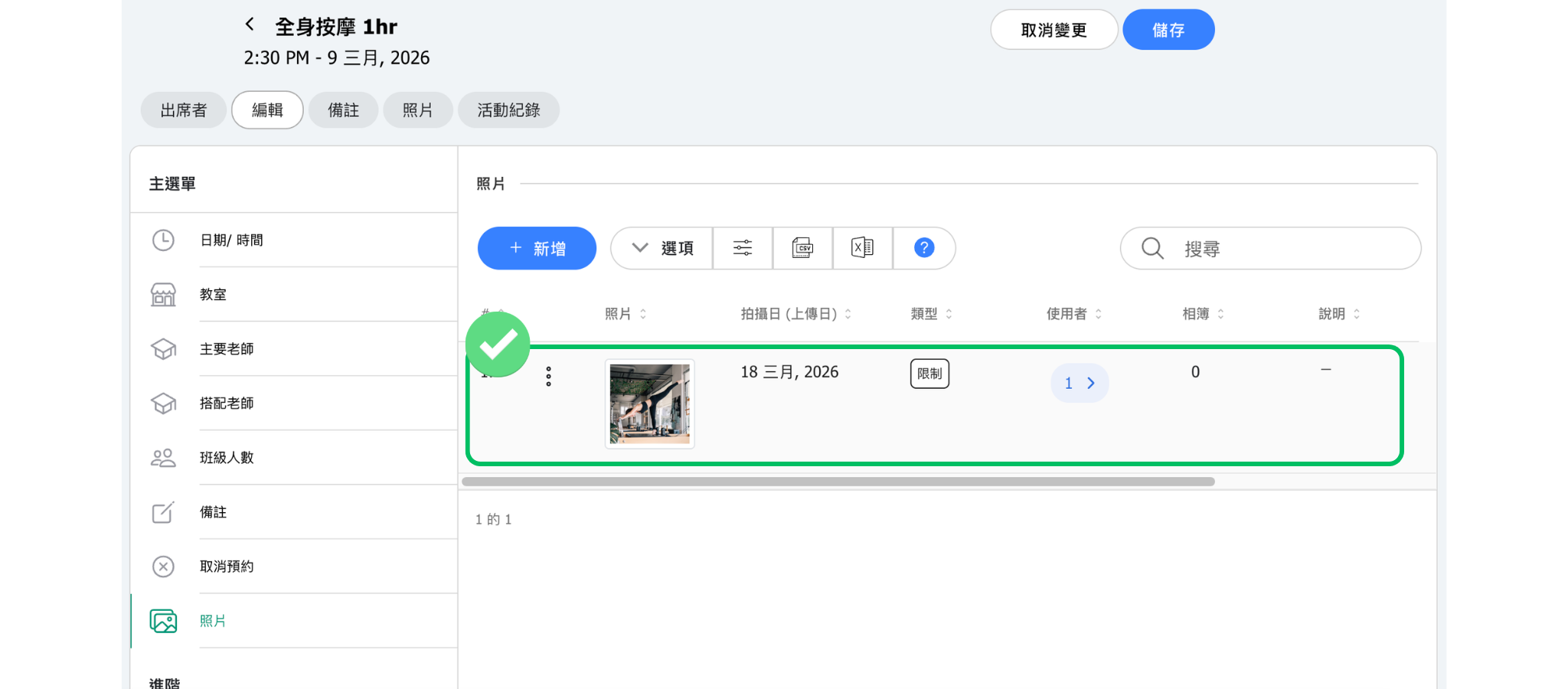
Task: Expand the 選項 dropdown
Action: tap(662, 248)
